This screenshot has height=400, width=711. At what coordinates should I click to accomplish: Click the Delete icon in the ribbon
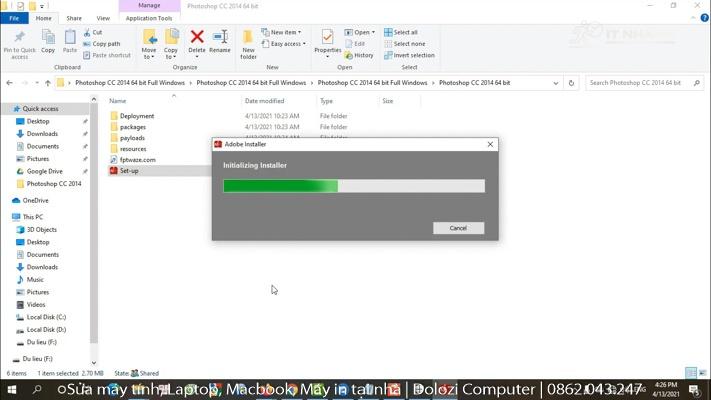(197, 41)
